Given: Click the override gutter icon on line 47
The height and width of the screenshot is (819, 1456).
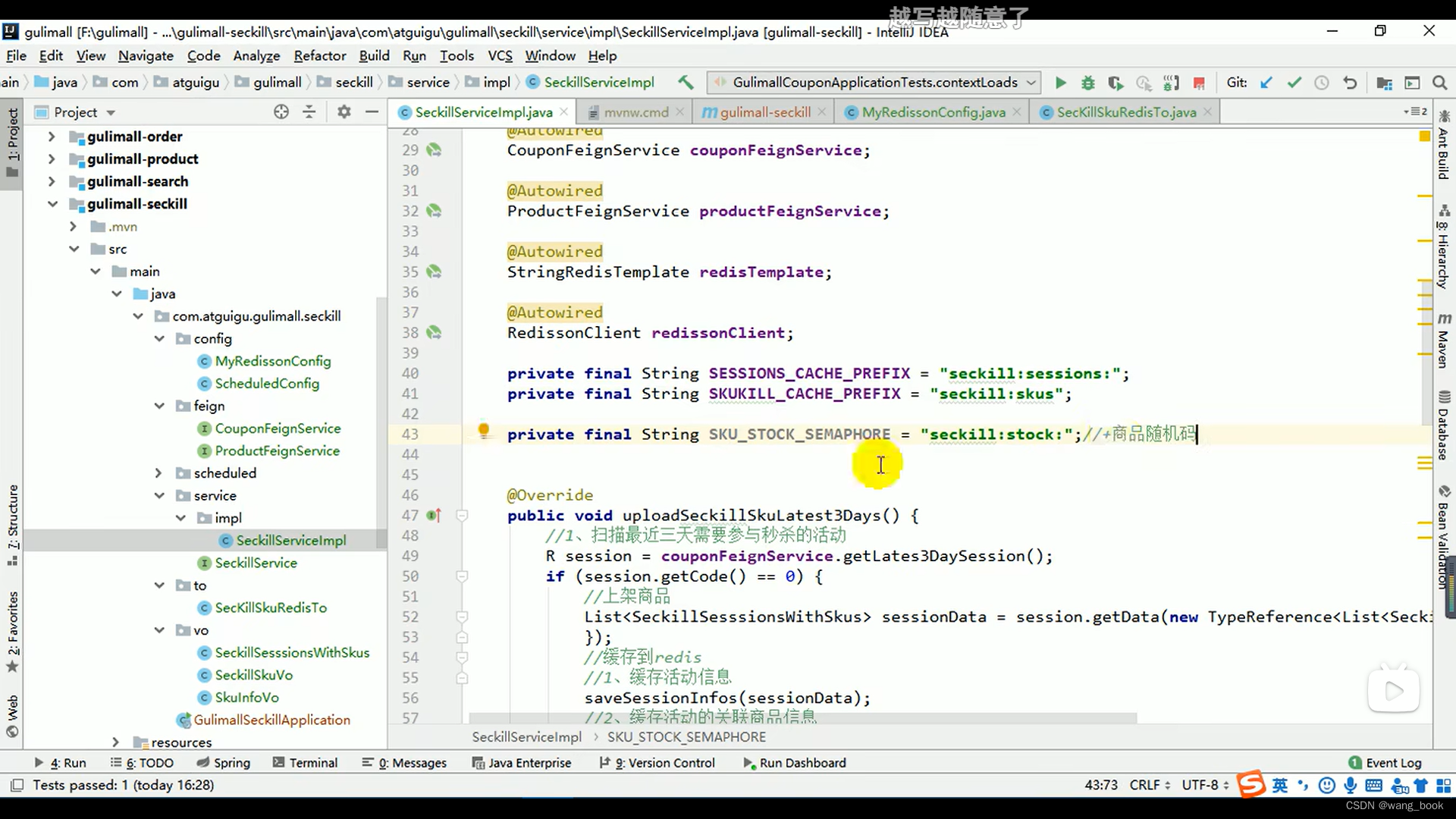Looking at the screenshot, I should pos(434,515).
